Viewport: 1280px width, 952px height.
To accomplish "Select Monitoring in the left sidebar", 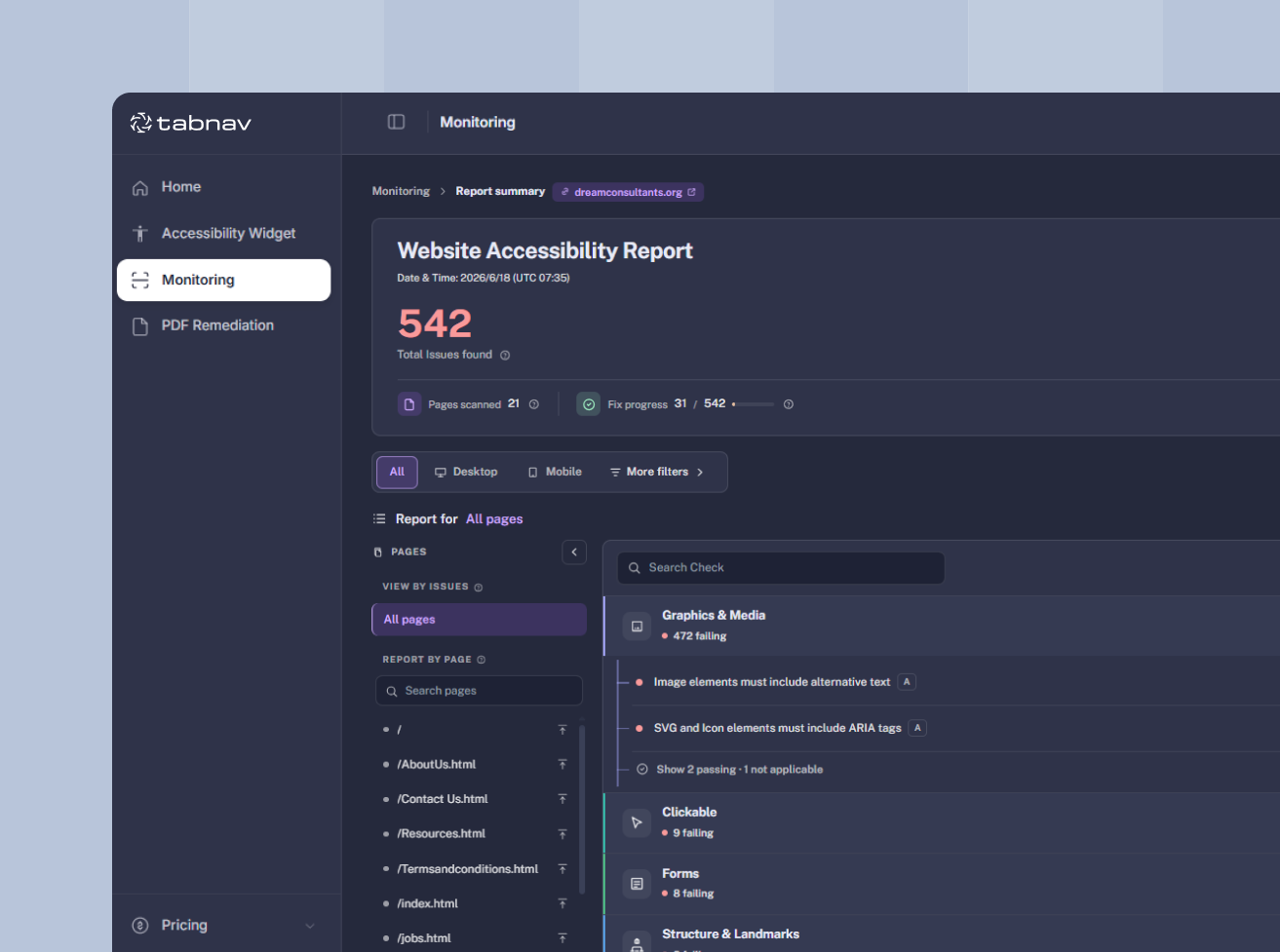I will click(x=223, y=280).
